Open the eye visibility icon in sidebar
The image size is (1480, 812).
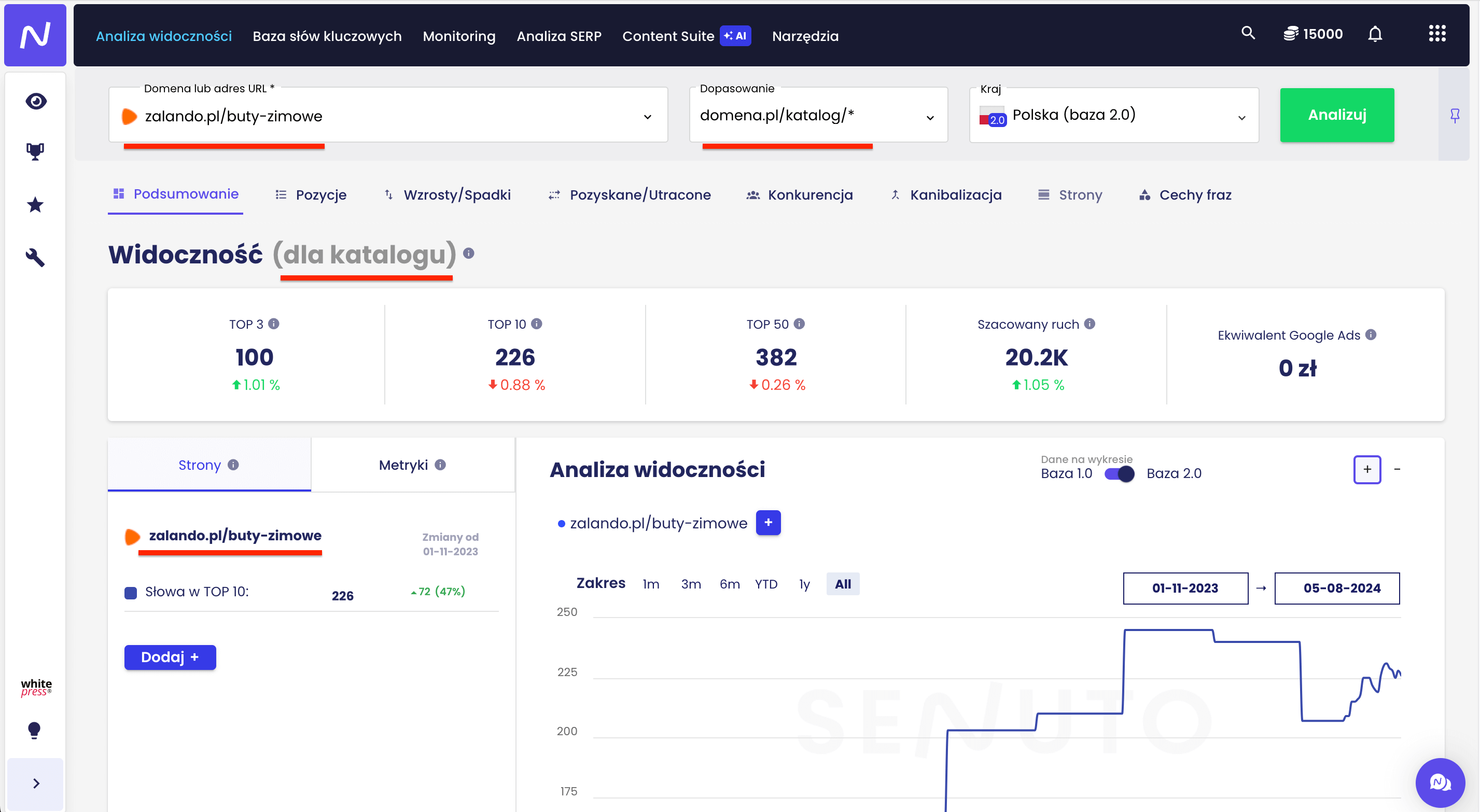pos(36,101)
